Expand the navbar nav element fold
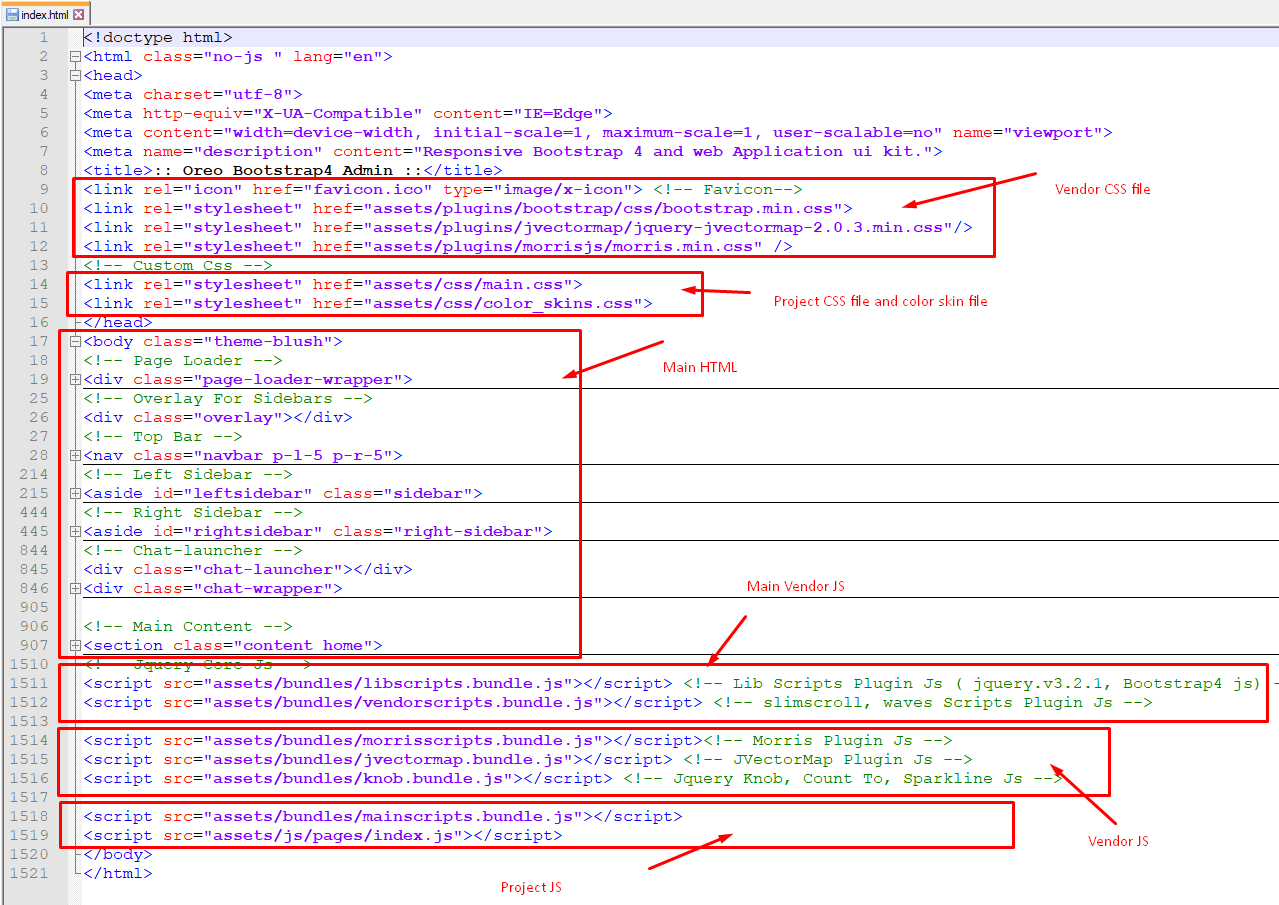 [x=75, y=456]
